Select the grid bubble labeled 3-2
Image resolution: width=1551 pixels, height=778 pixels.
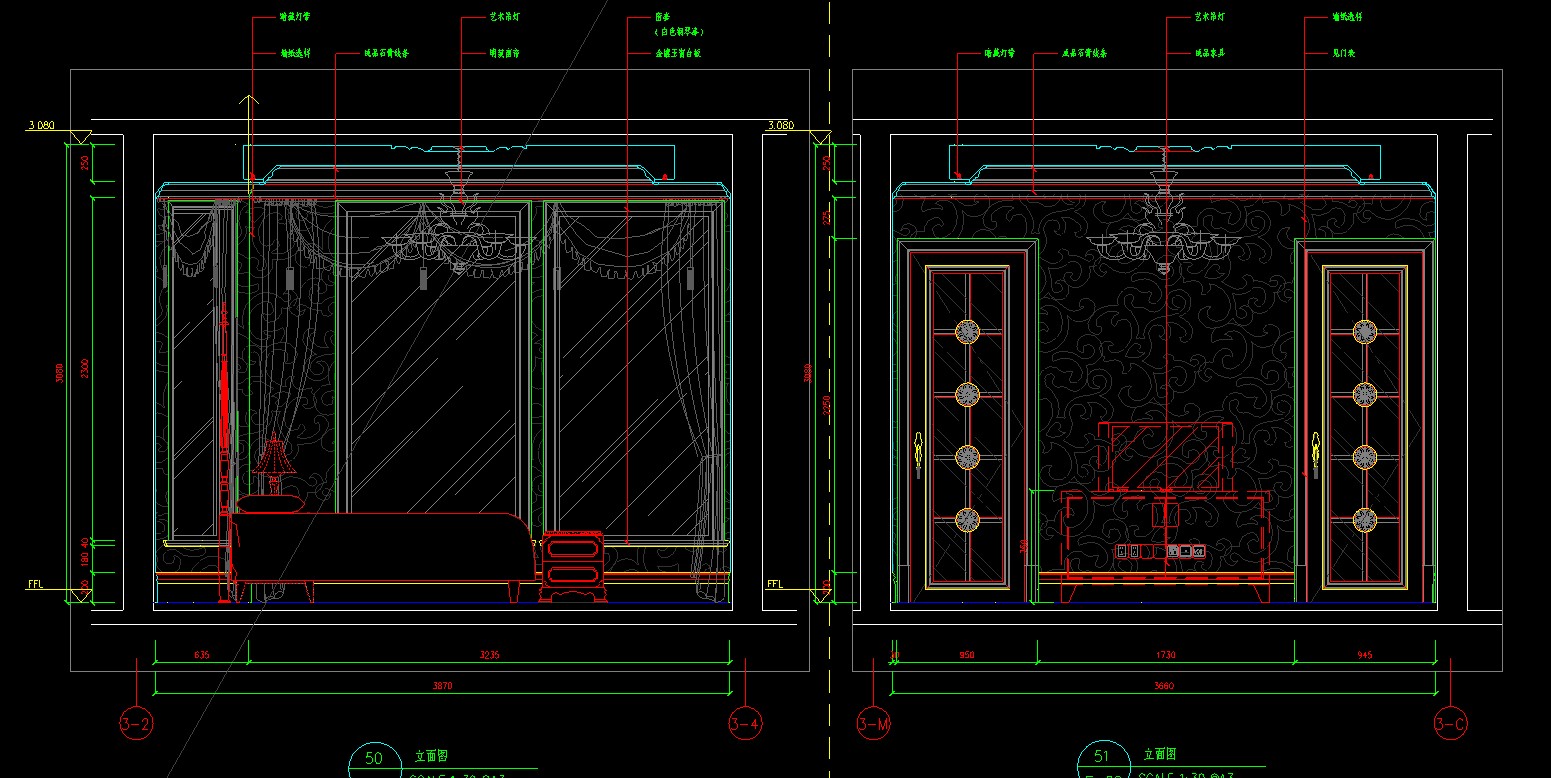136,723
